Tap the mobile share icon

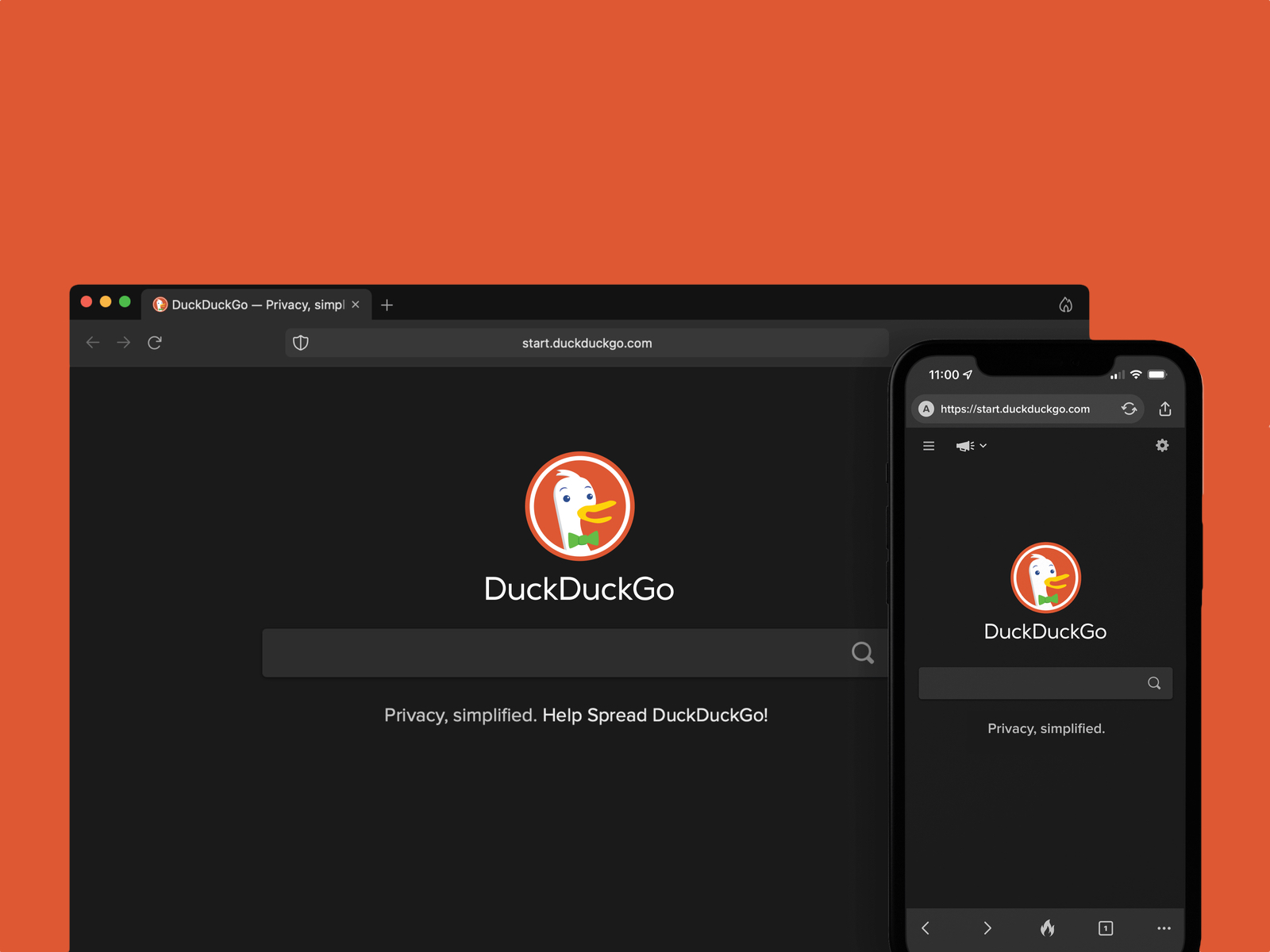(x=1165, y=409)
